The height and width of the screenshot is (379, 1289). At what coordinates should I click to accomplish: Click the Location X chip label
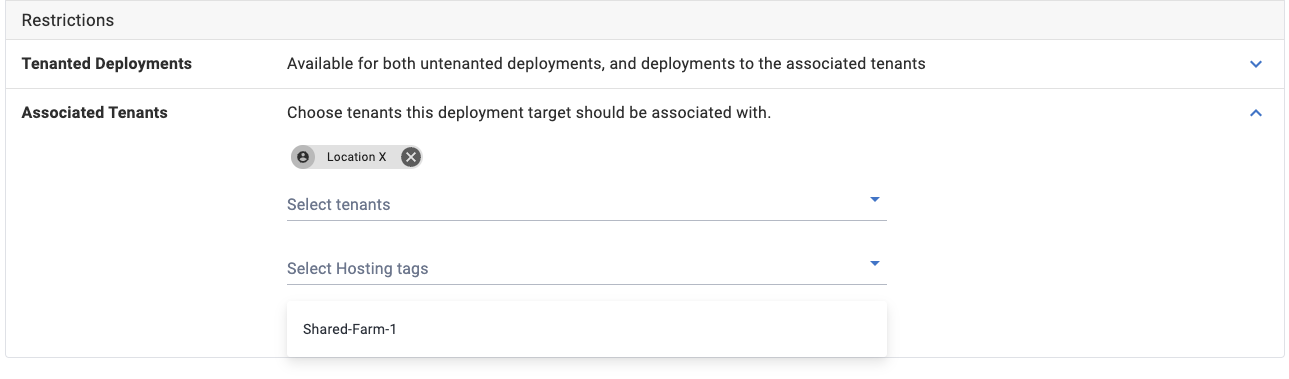[356, 157]
